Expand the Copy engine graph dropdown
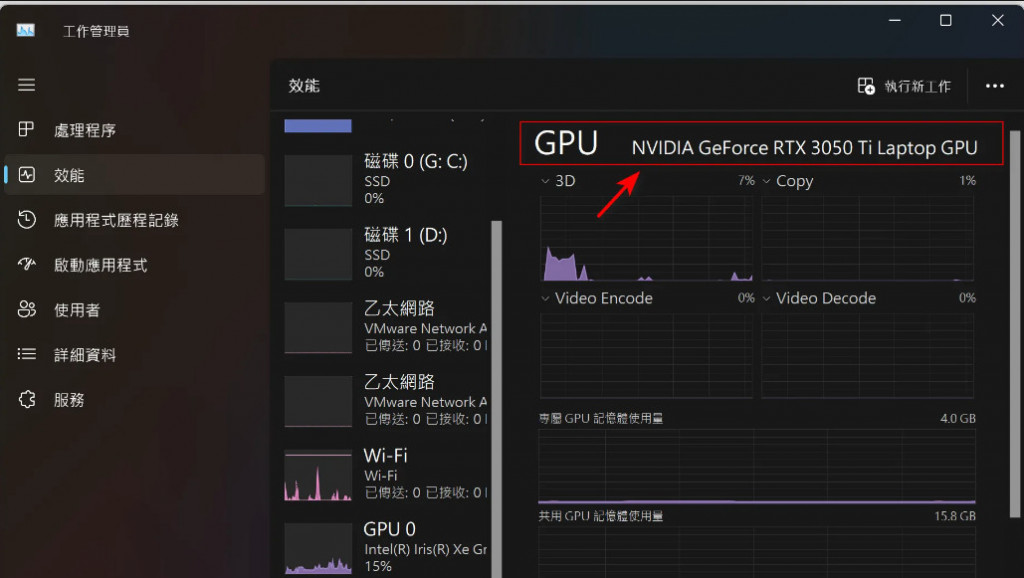 pyautogui.click(x=767, y=181)
